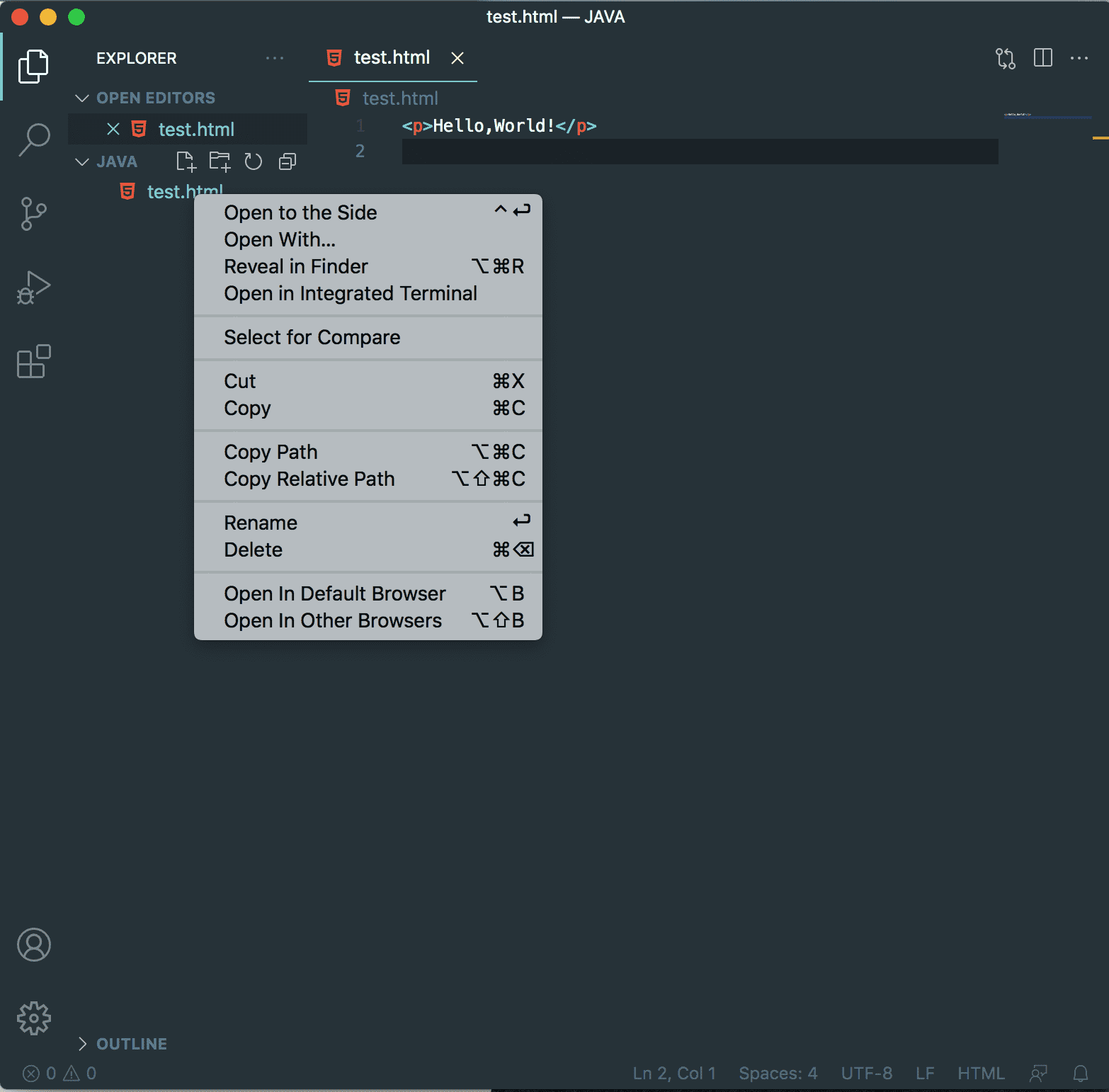Close the test.html editor tab
Image resolution: width=1109 pixels, height=1092 pixels.
(457, 58)
